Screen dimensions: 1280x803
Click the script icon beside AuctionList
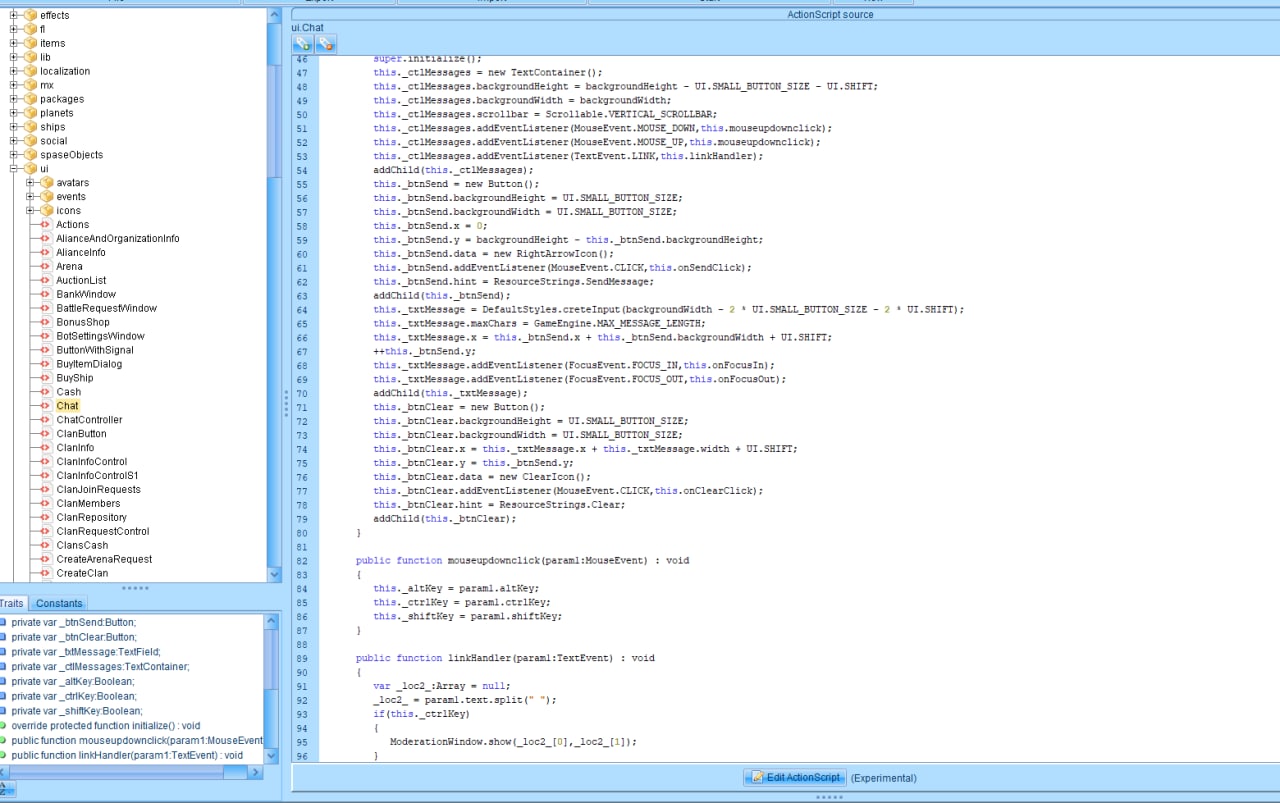[45, 281]
